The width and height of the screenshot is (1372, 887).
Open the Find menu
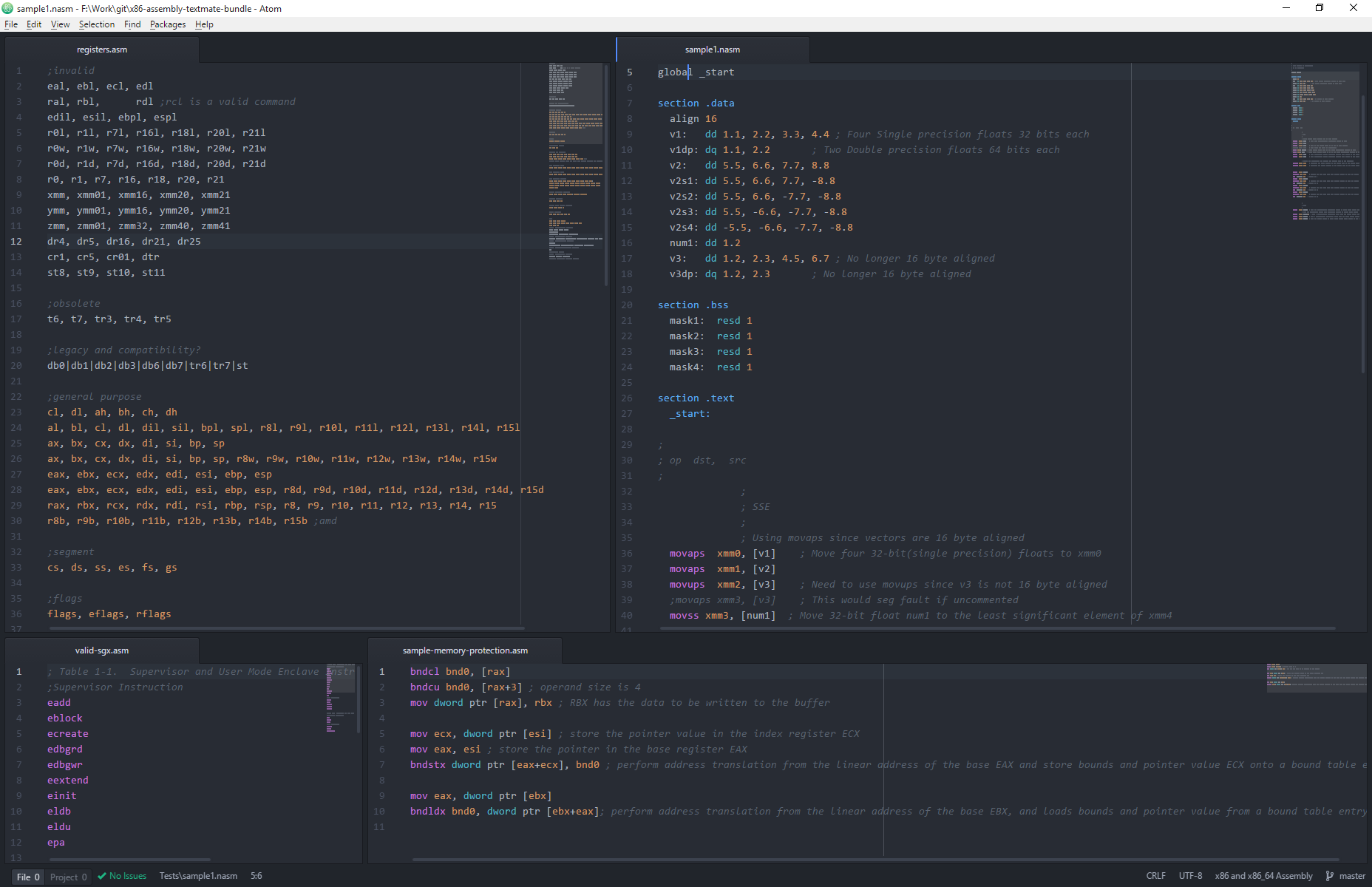[132, 24]
